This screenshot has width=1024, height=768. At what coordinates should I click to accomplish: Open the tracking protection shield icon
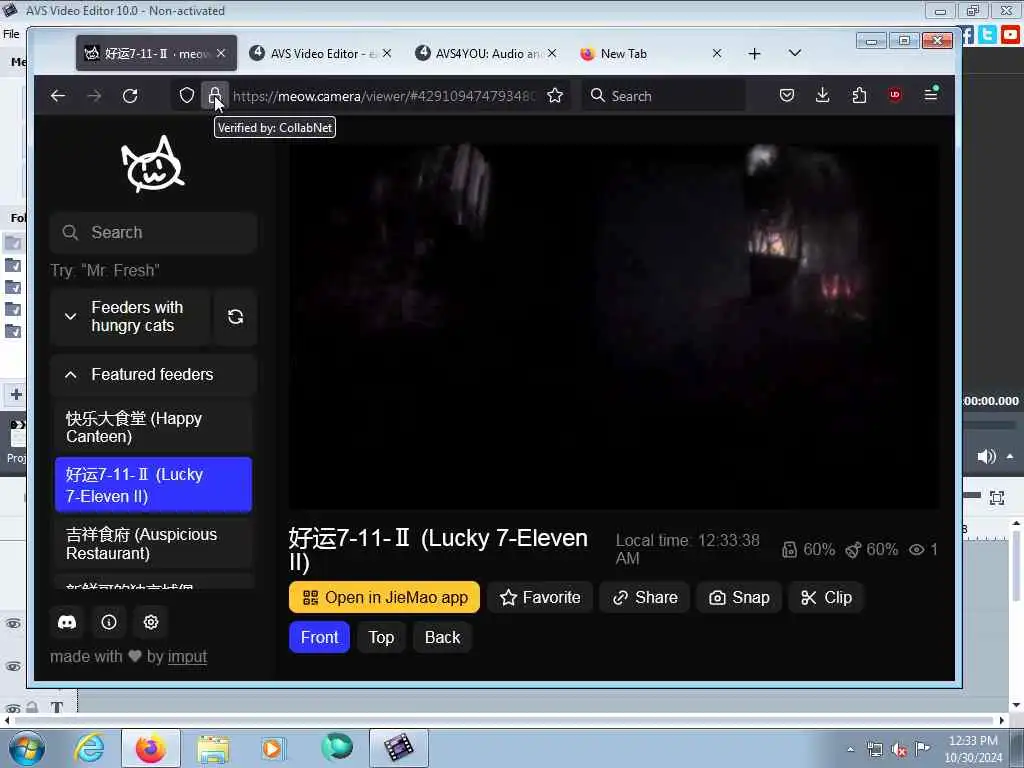pyautogui.click(x=187, y=96)
